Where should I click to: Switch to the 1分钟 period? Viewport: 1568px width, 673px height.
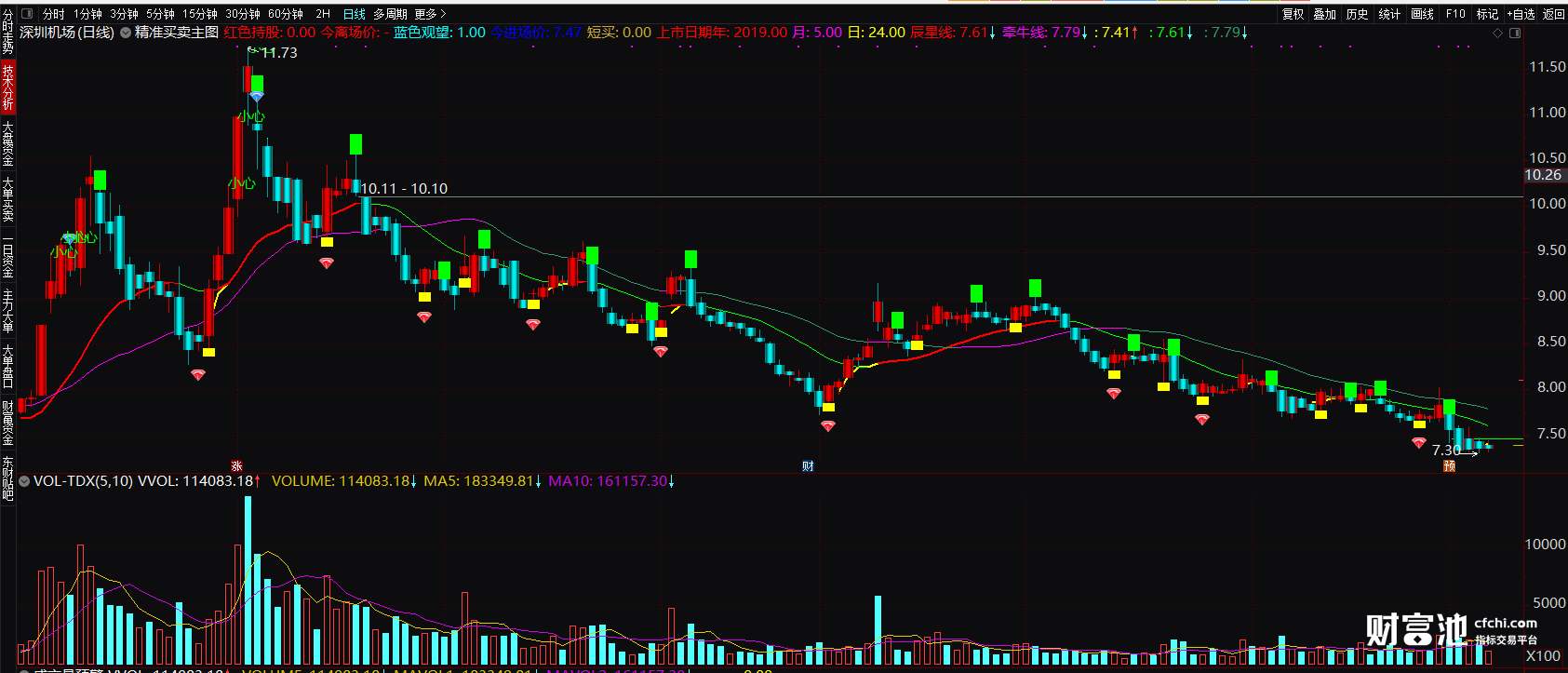click(88, 14)
